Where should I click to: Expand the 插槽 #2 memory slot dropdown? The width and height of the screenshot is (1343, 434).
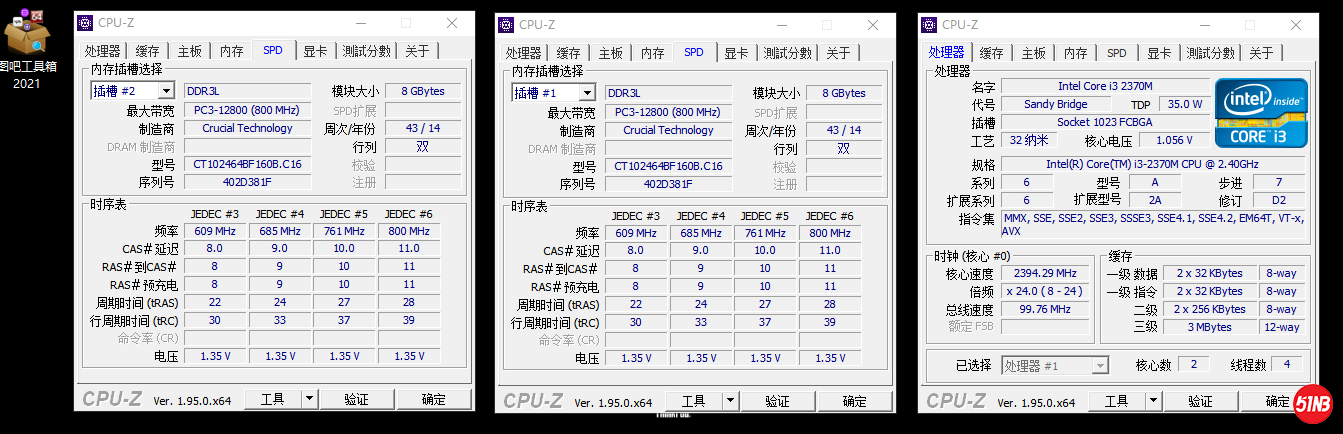click(165, 91)
